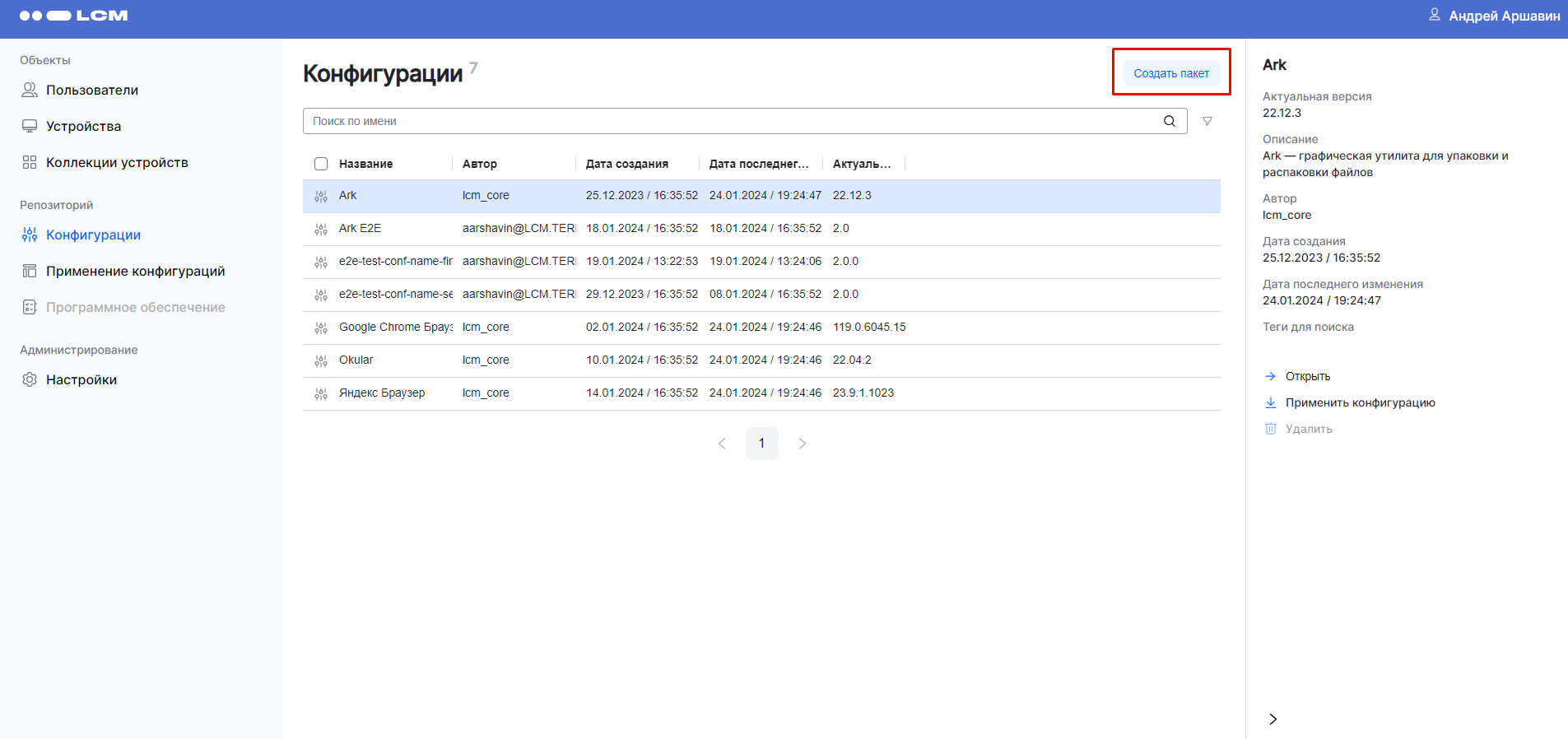
Task: Open Применение конфигураций menu item
Action: [135, 271]
